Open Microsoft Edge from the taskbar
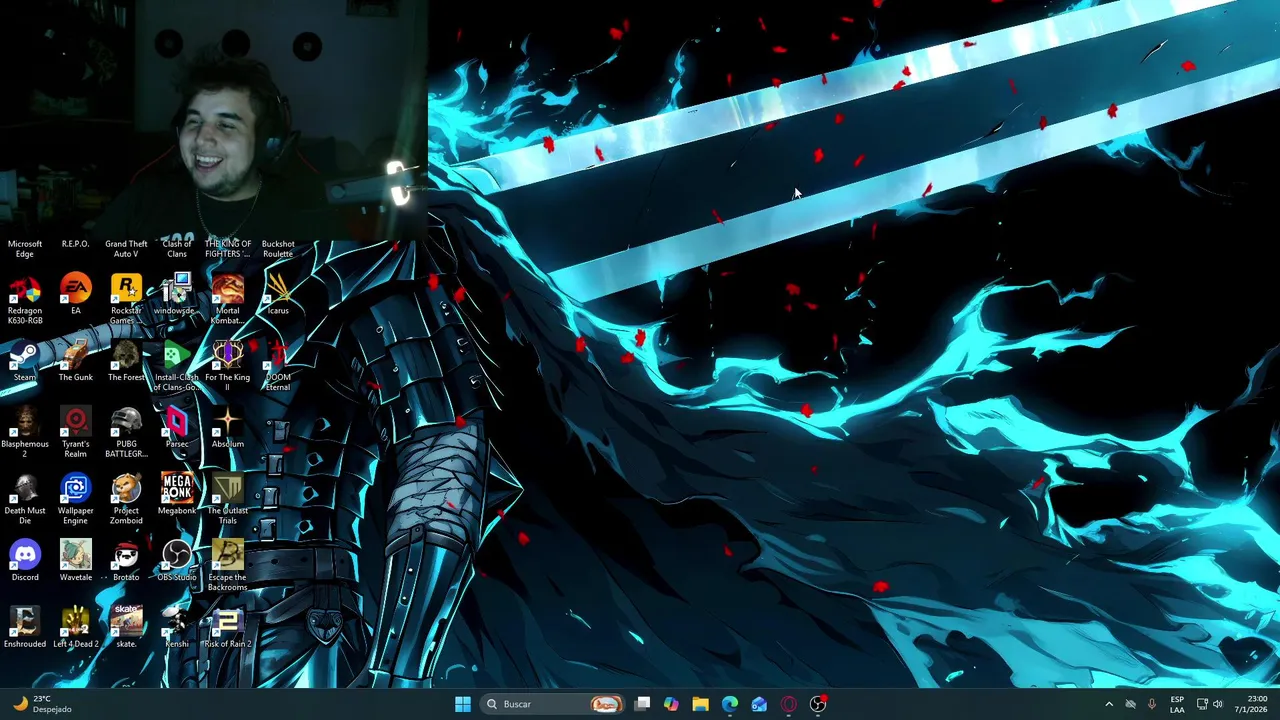Viewport: 1280px width, 720px height. 730,704
